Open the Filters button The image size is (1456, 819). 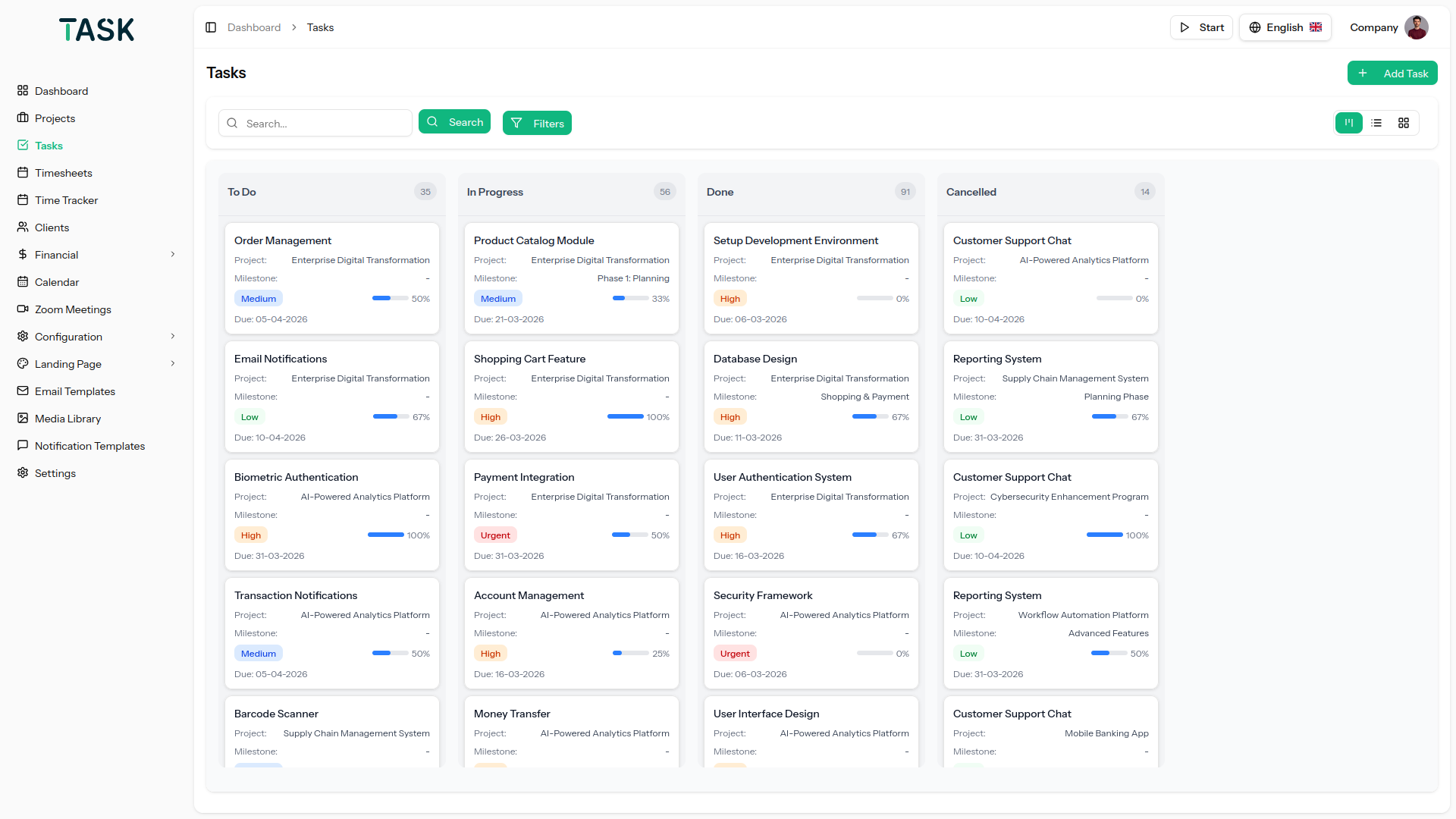tap(537, 123)
